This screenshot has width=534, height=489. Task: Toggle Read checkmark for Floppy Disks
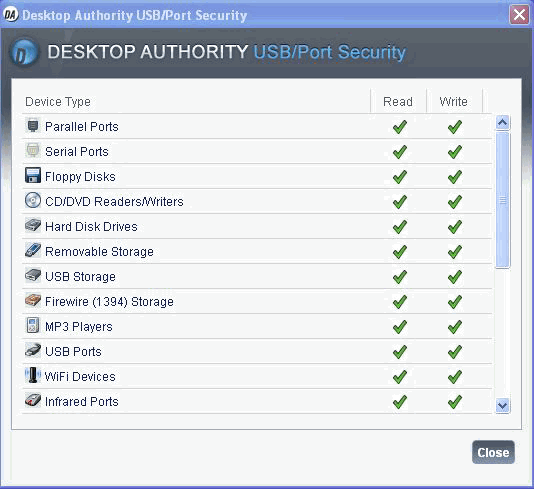point(400,177)
